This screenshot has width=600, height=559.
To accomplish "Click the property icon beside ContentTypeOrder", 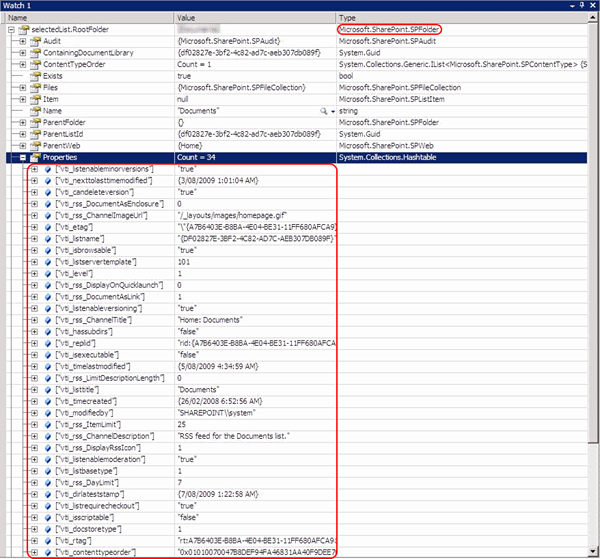I will pos(35,64).
